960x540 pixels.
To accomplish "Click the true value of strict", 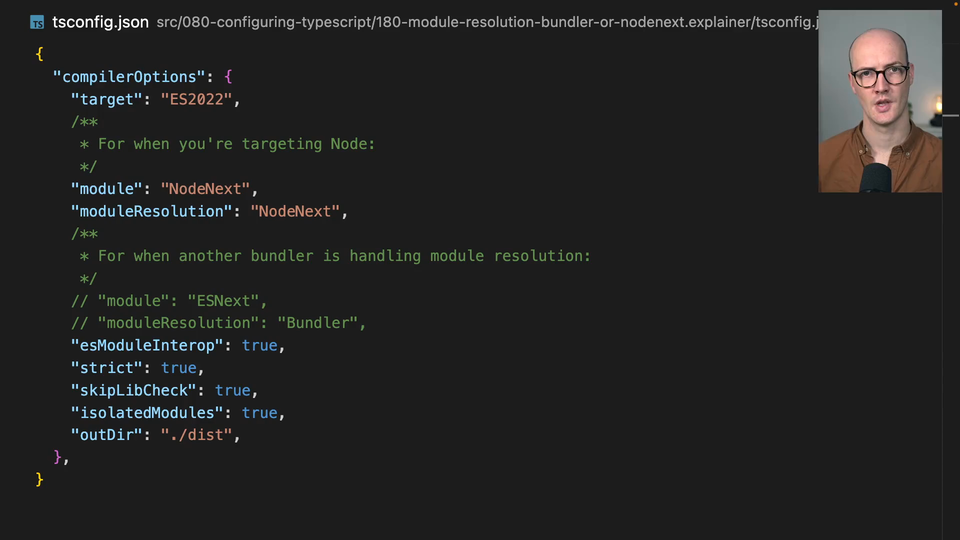I will tap(178, 368).
